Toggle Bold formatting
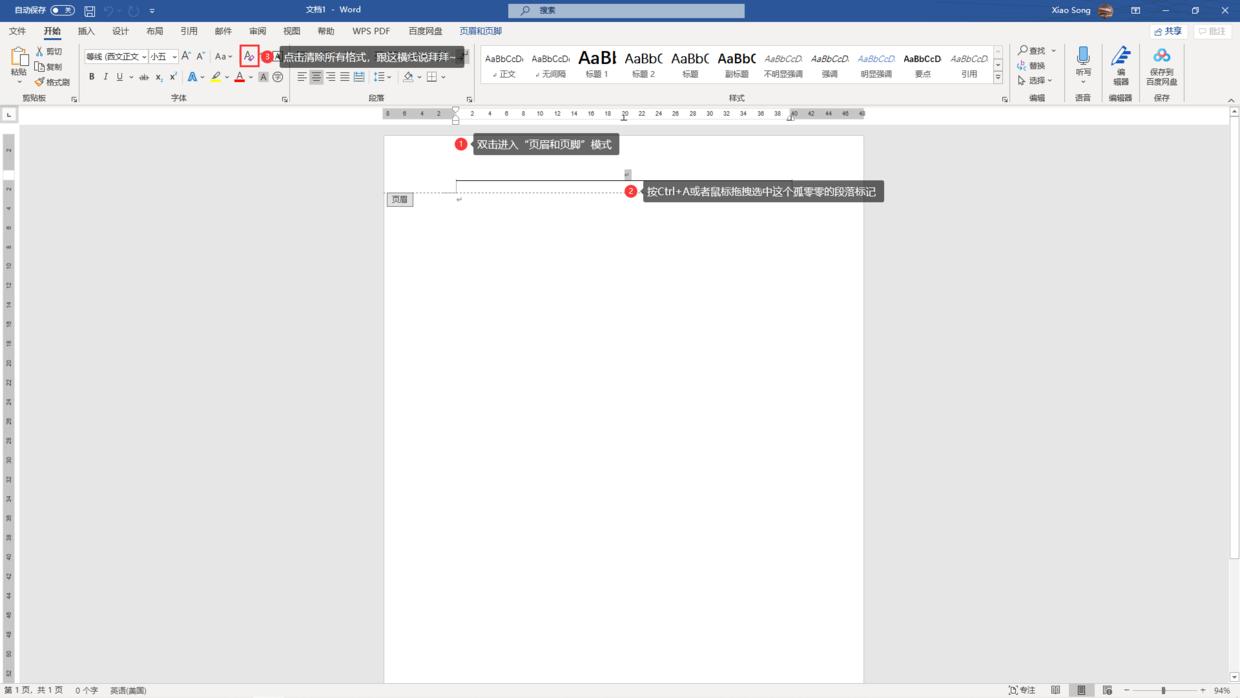The image size is (1240, 698). (92, 77)
